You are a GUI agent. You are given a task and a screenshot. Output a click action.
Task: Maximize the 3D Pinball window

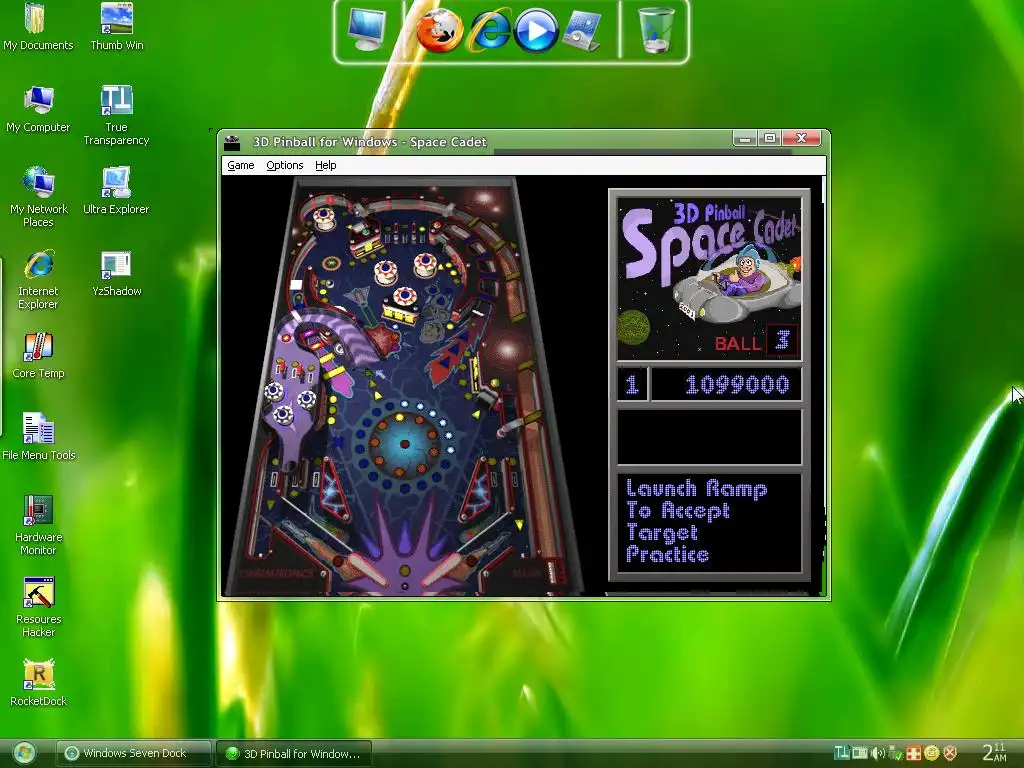coord(770,138)
